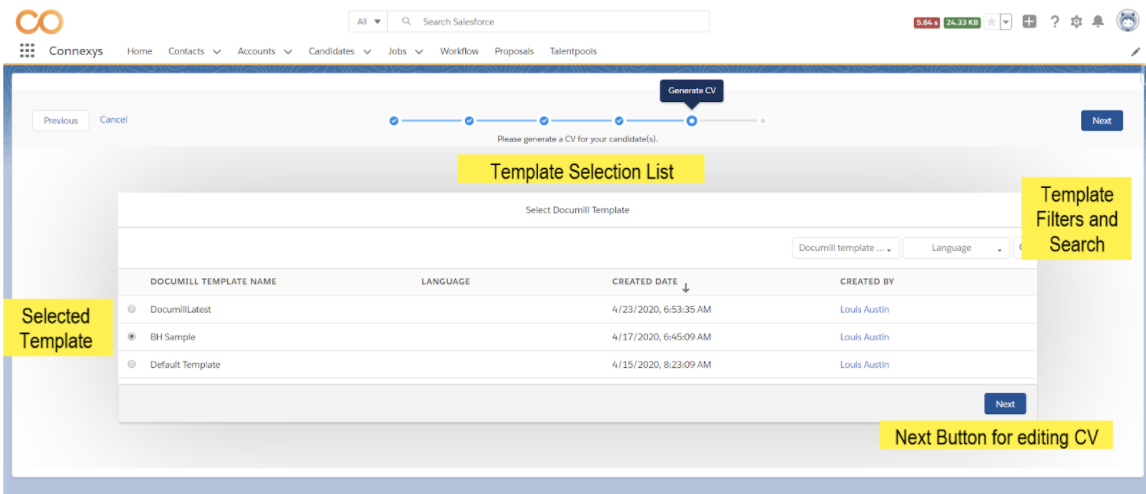Click the Default Template name
1146x494 pixels.
[185, 364]
